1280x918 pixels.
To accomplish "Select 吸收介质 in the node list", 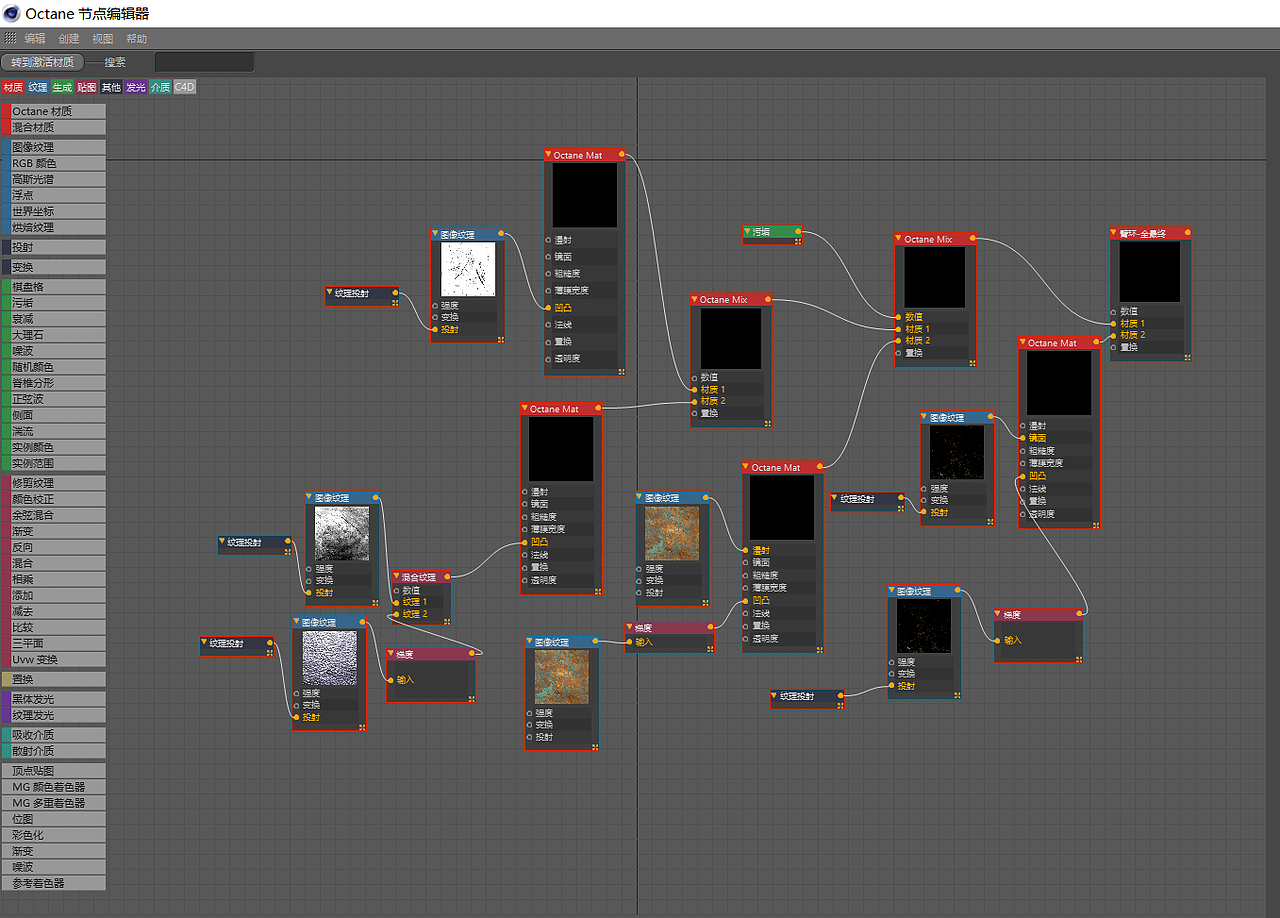I will click(54, 735).
